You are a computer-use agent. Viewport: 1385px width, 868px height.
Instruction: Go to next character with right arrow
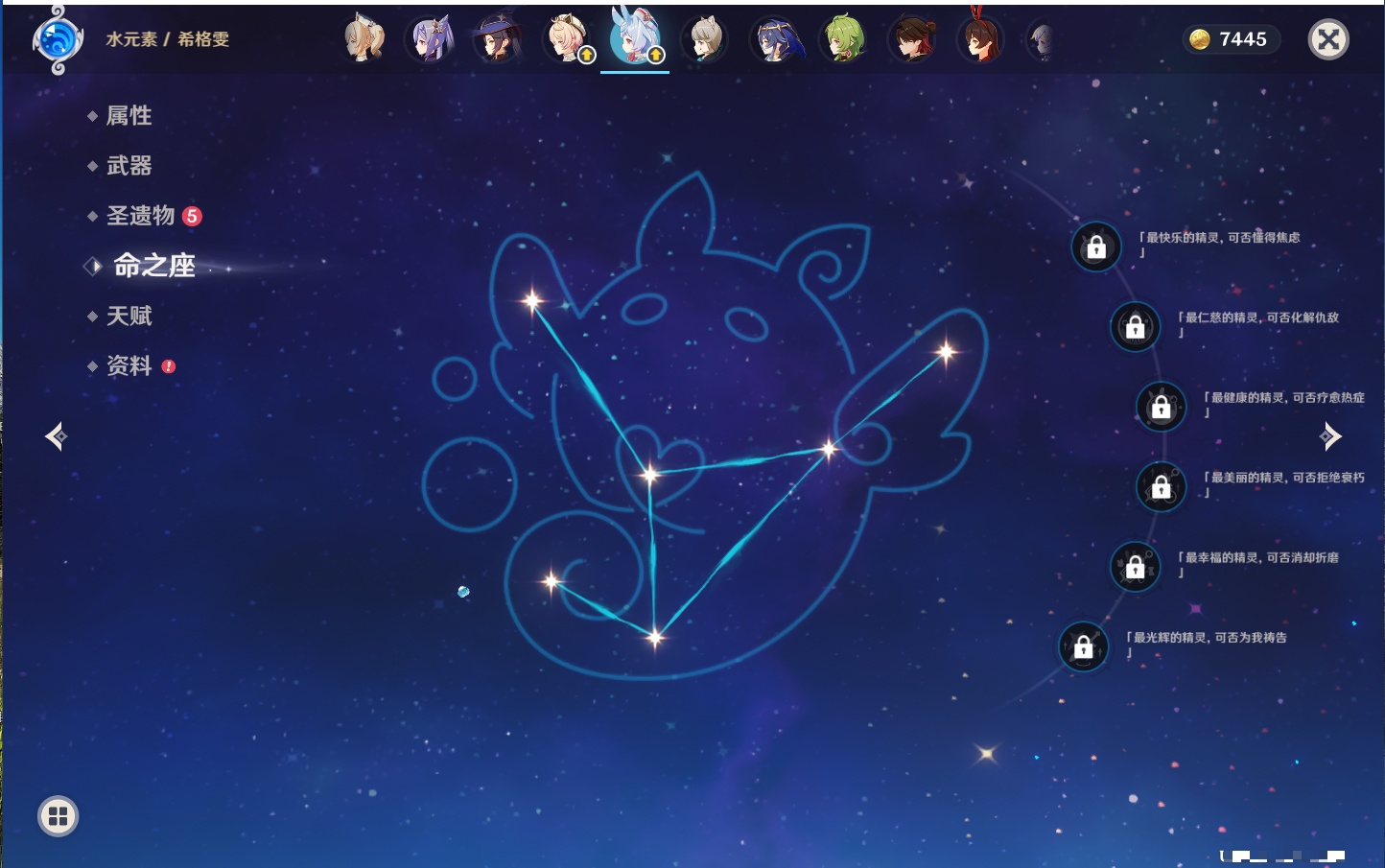click(1329, 436)
